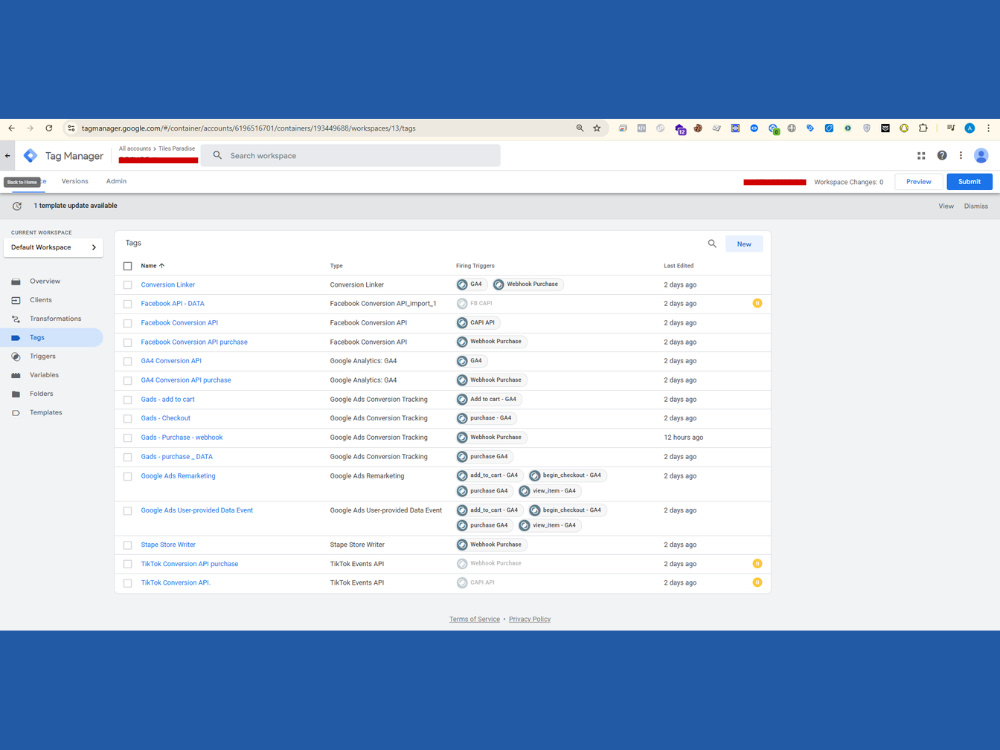
Task: Open the Overview sidebar item
Action: (45, 281)
